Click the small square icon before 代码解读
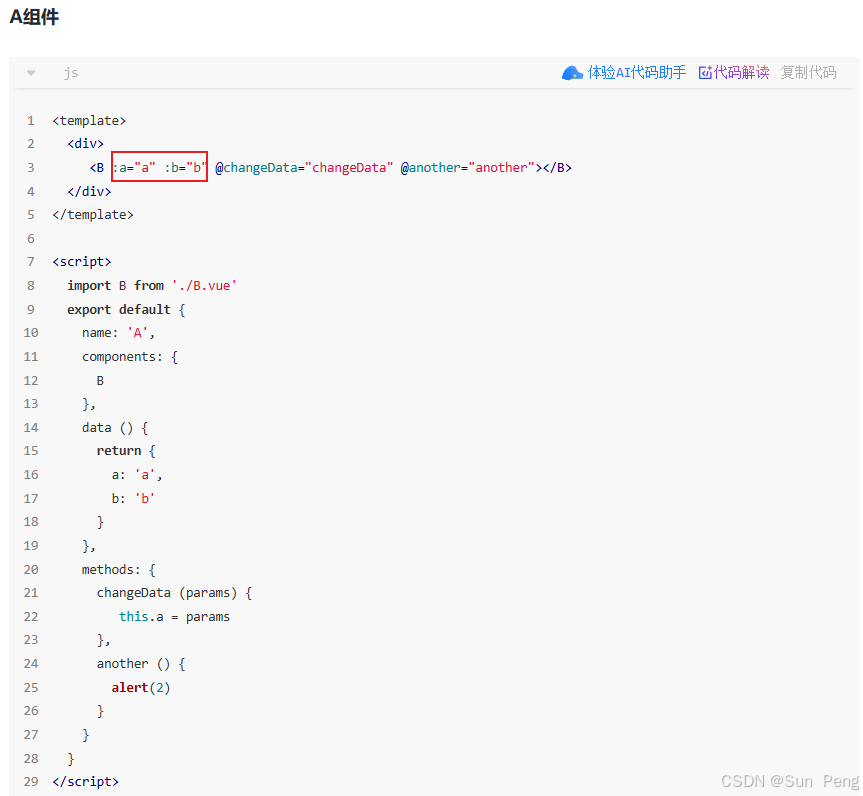The image size is (863, 796). click(707, 72)
